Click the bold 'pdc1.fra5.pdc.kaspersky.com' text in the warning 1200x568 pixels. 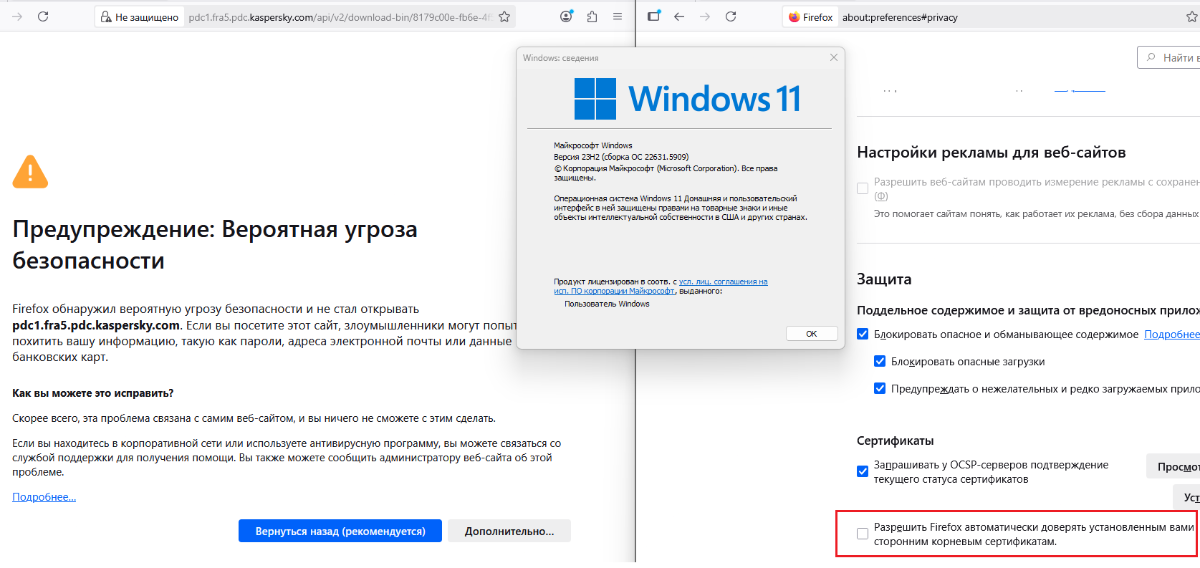coord(96,325)
